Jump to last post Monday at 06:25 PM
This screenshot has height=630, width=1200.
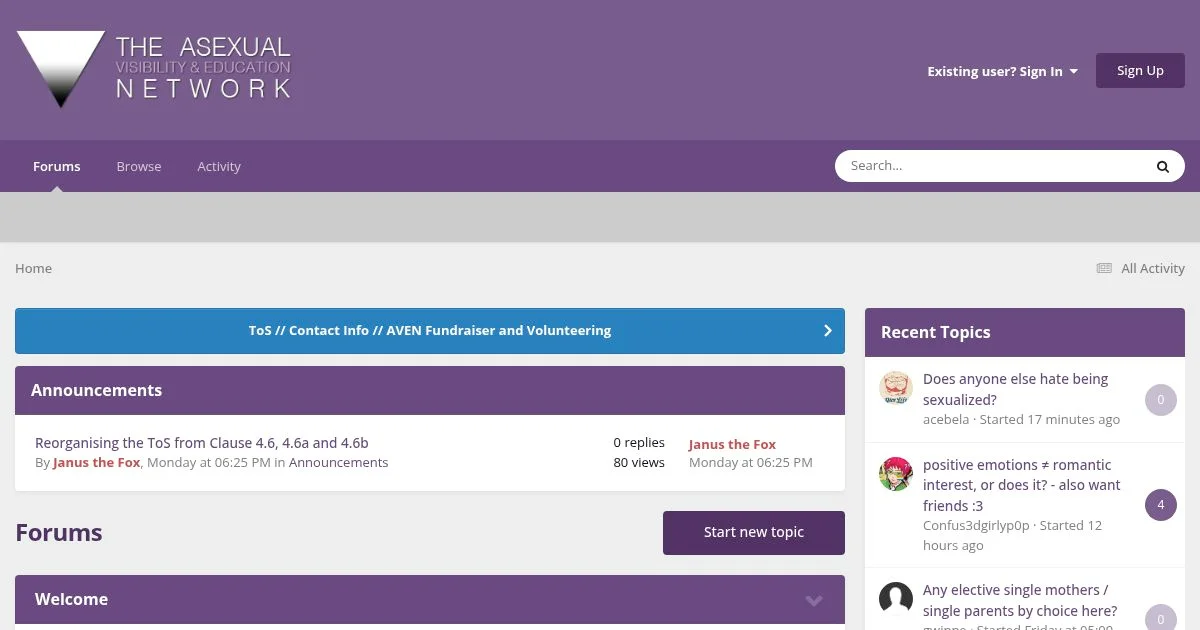pos(751,463)
